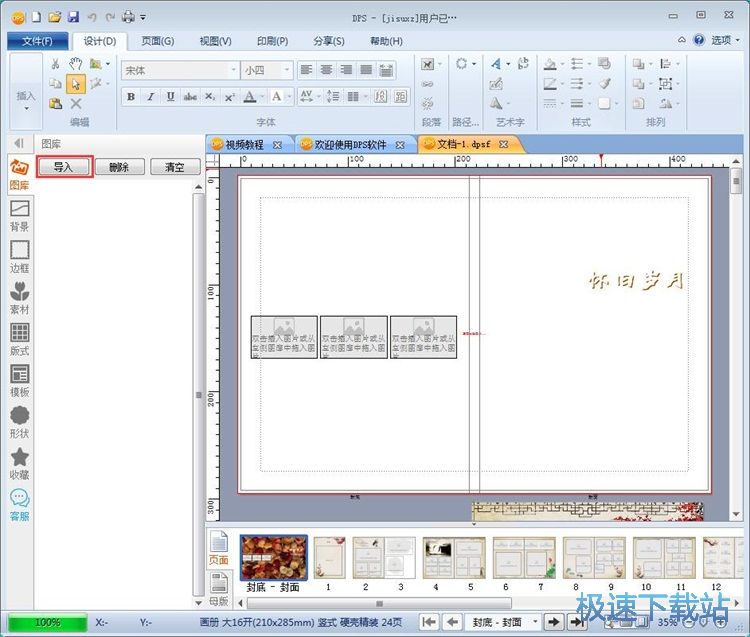Image resolution: width=750 pixels, height=637 pixels.
Task: Open the 模板 template panel
Action: [x=19, y=380]
